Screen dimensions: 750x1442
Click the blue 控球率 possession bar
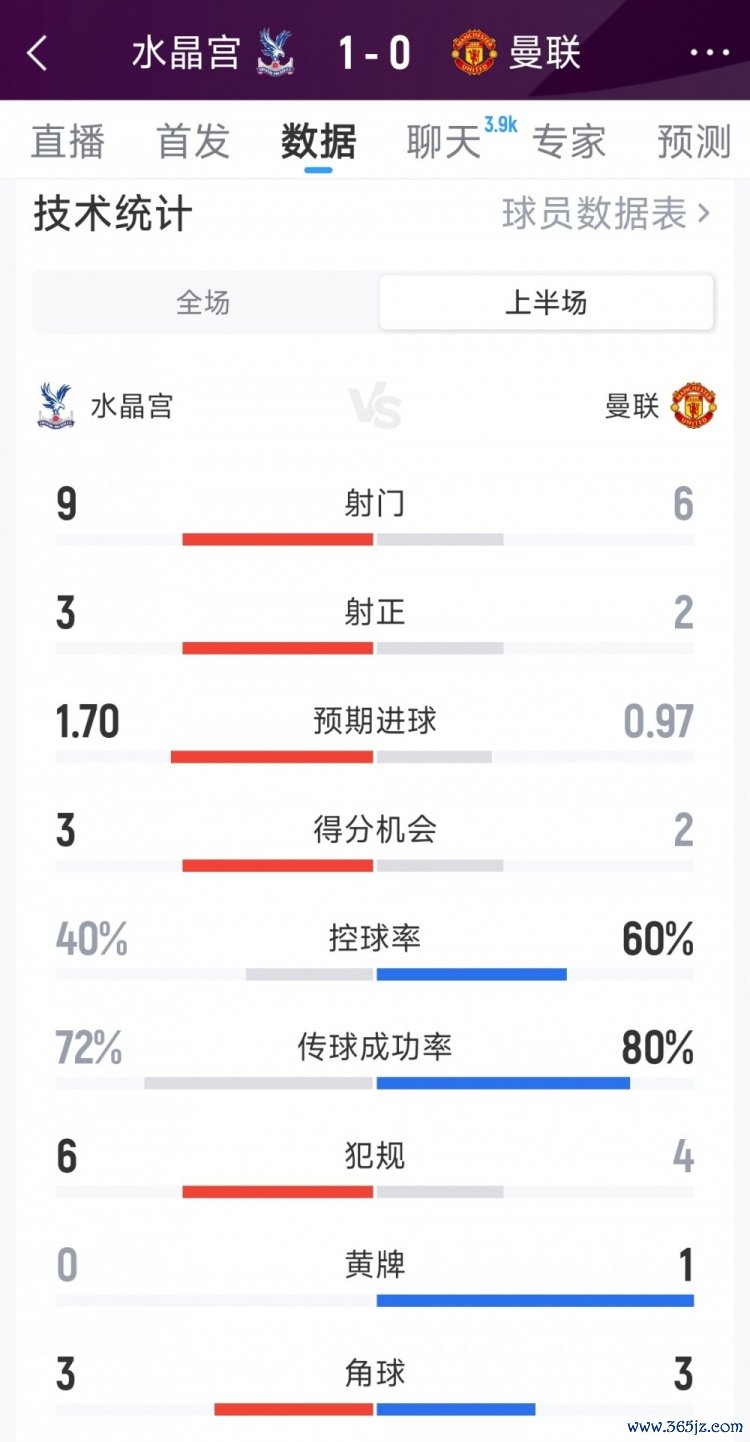click(471, 974)
